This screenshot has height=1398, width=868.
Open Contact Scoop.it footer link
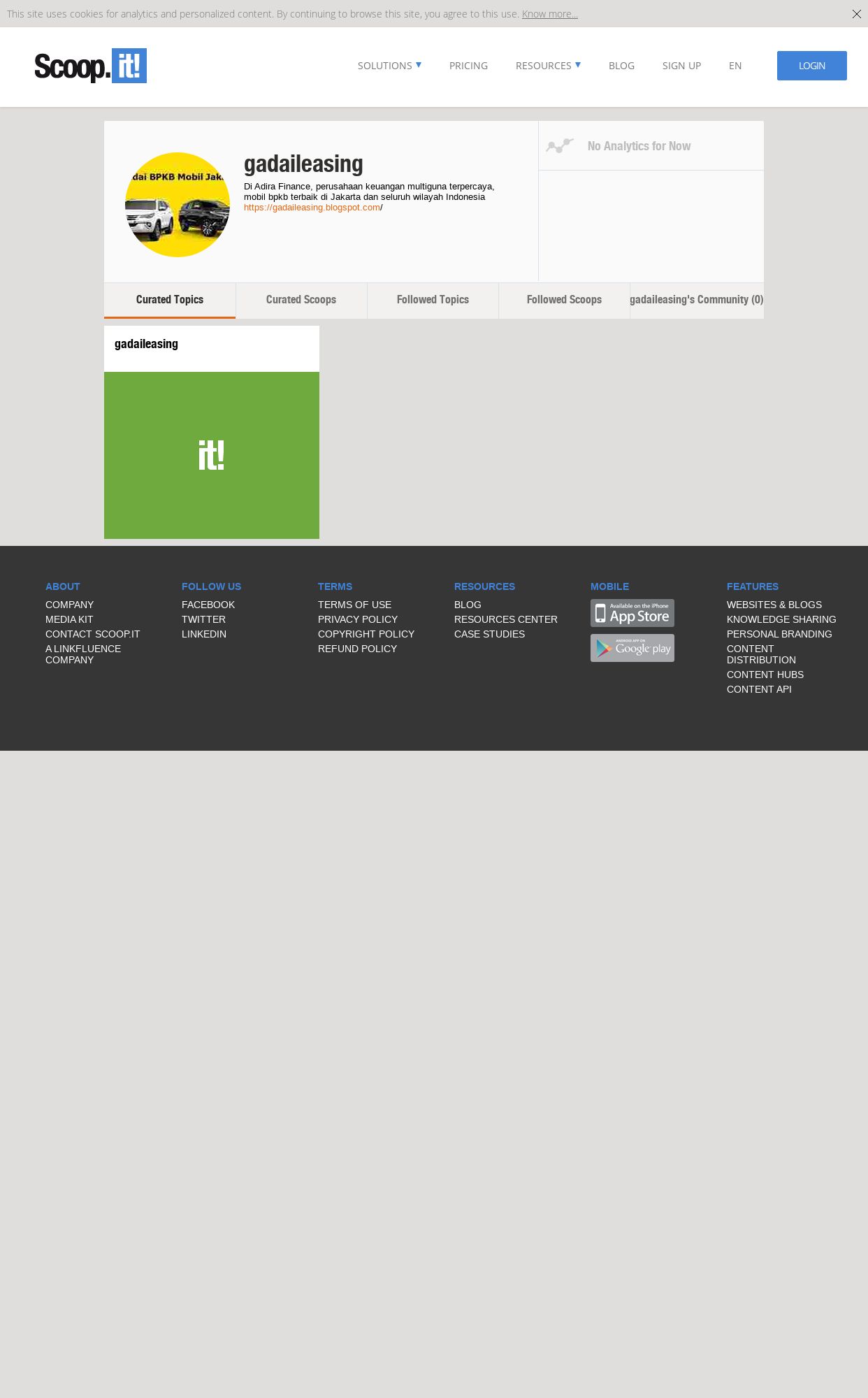point(92,634)
